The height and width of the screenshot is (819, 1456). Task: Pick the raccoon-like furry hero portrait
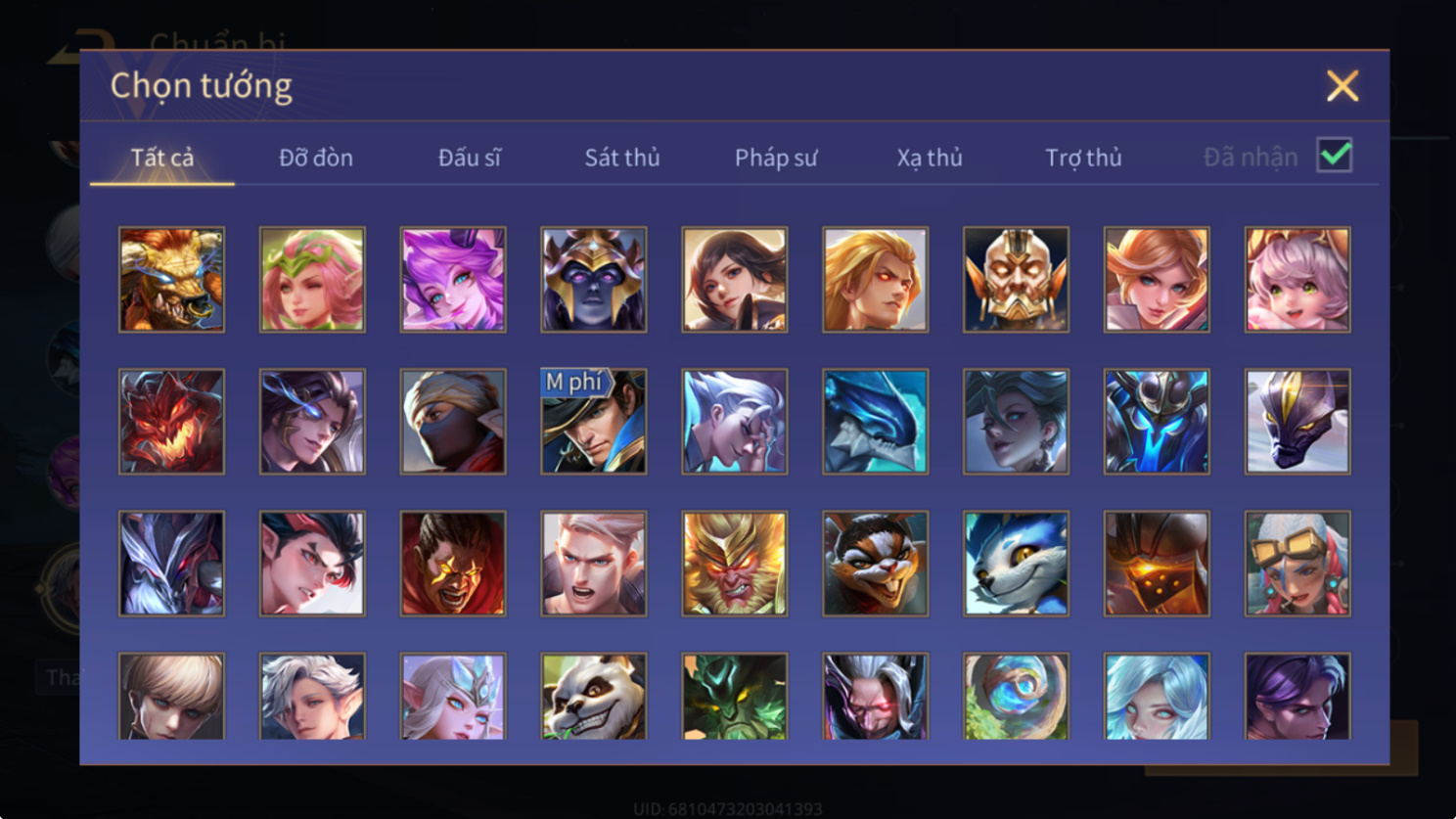(x=876, y=564)
